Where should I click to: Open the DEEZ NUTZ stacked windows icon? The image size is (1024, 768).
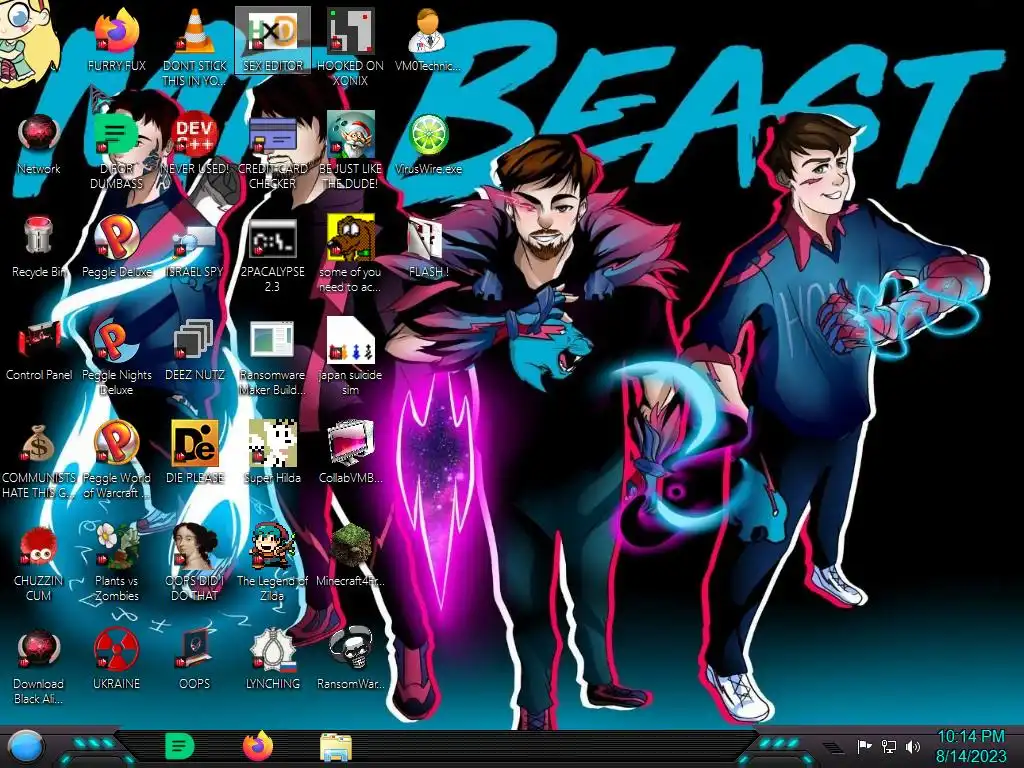point(195,340)
